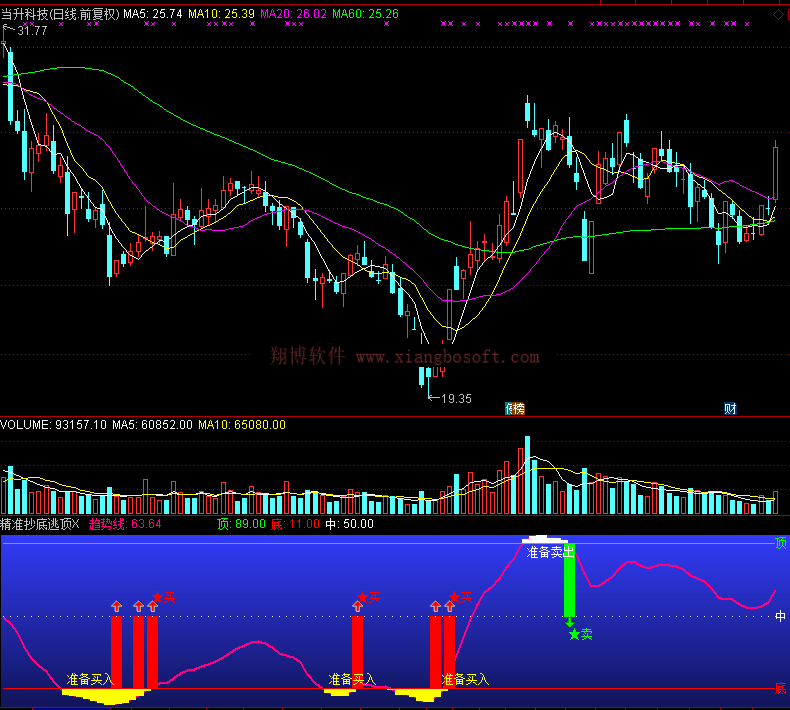The height and width of the screenshot is (710, 790).
Task: Click the 底榜 info marker below chart
Action: tap(515, 408)
